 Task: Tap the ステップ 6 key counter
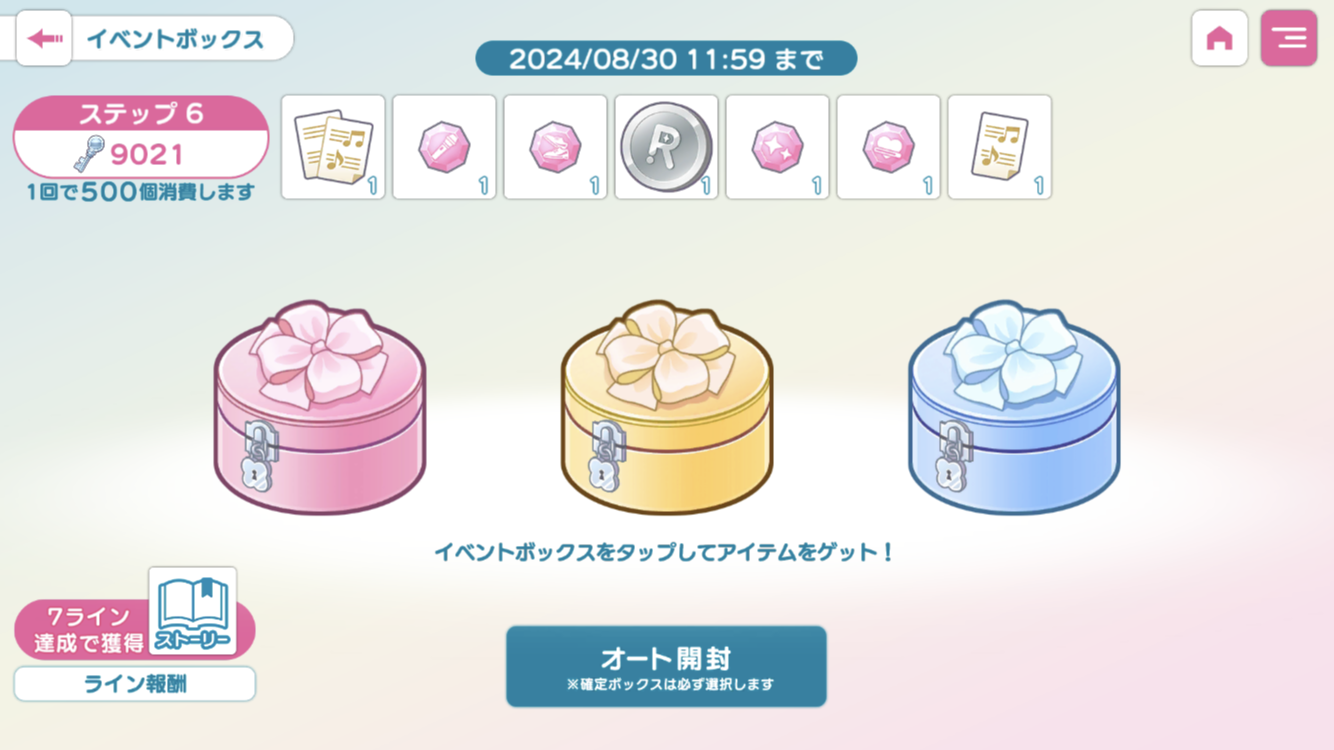tap(141, 137)
